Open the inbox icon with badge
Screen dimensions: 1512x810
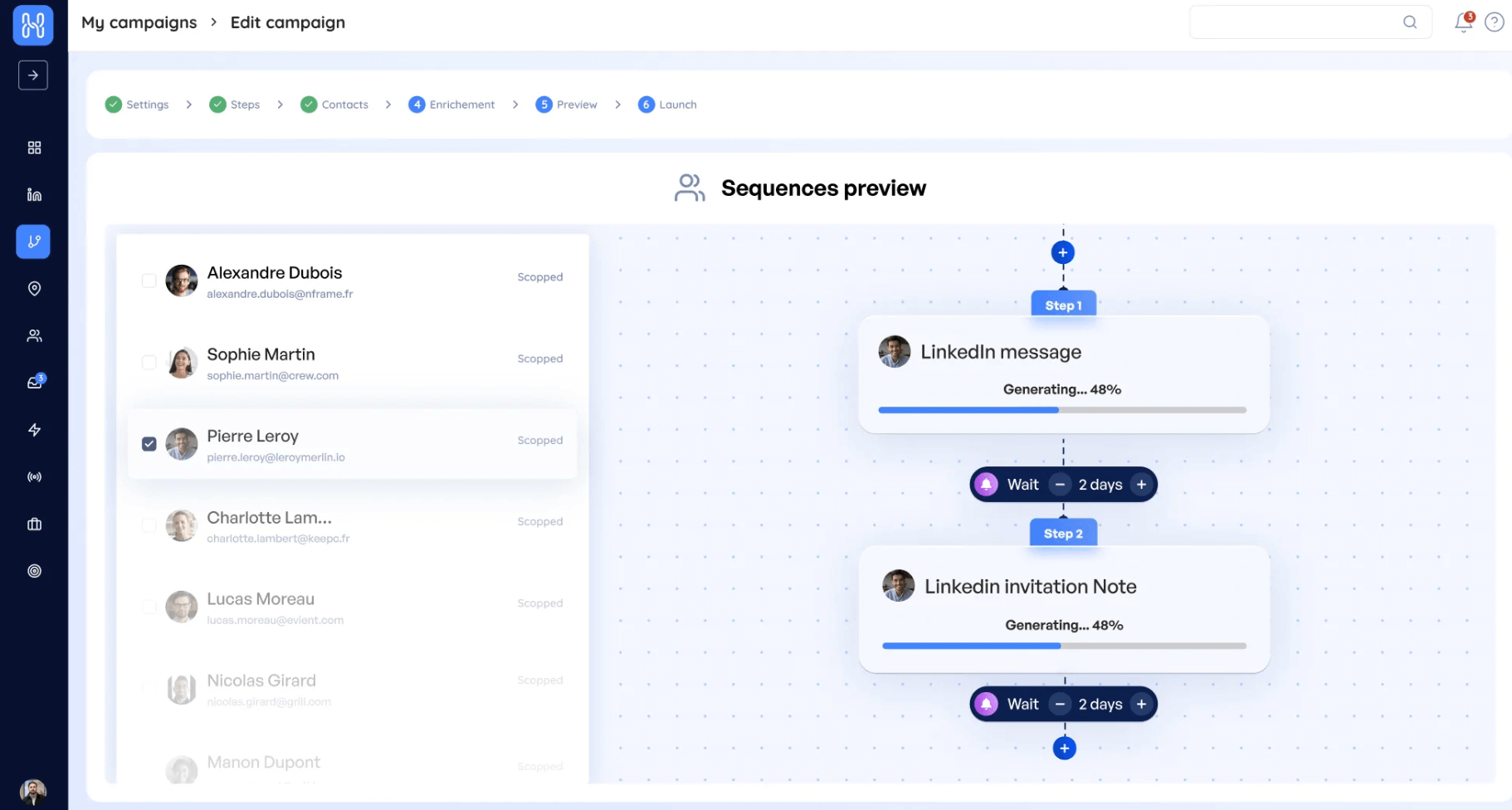point(35,382)
